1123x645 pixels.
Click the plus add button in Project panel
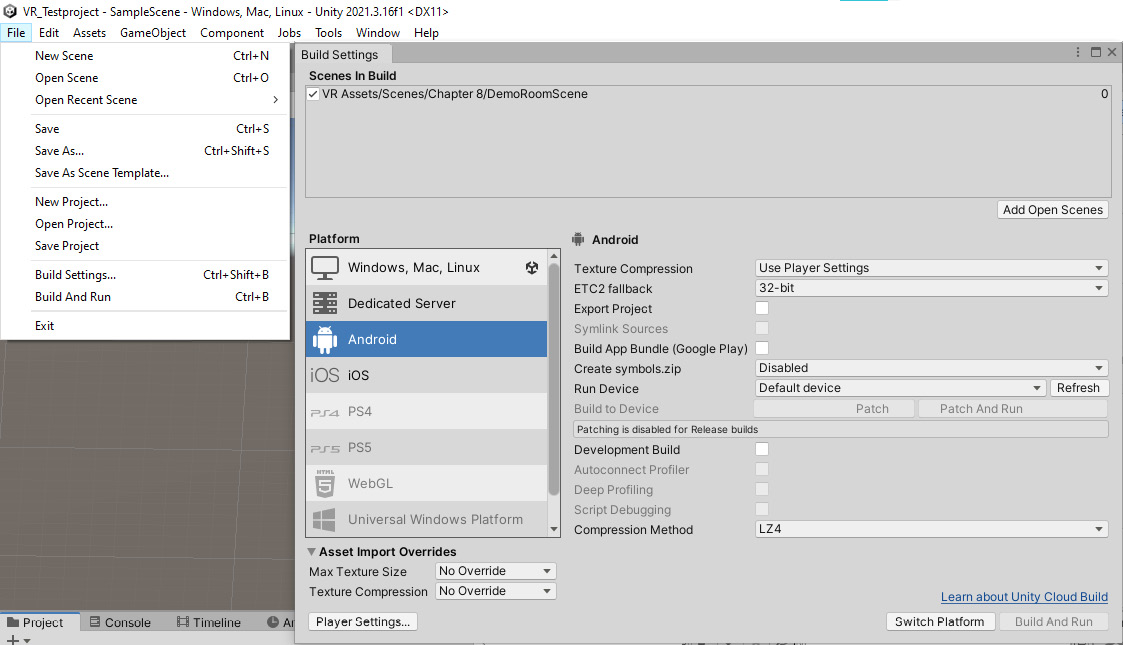tap(12, 640)
